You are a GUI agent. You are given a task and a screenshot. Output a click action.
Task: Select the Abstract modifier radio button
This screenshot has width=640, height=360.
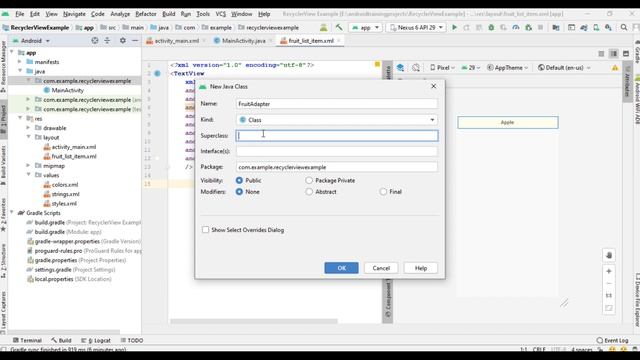click(x=309, y=191)
